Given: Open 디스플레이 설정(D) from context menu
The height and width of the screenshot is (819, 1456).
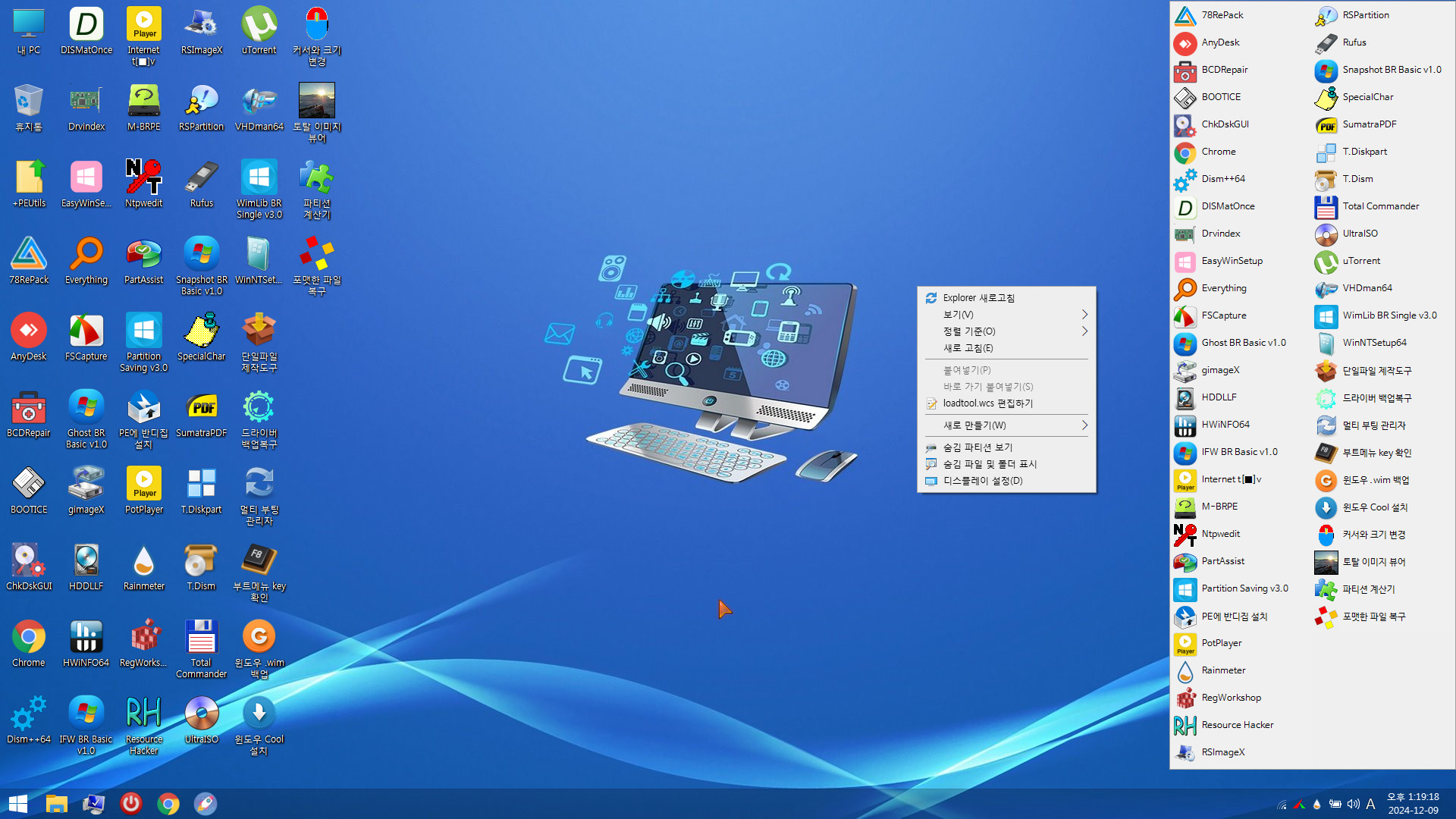Looking at the screenshot, I should coord(1006,481).
